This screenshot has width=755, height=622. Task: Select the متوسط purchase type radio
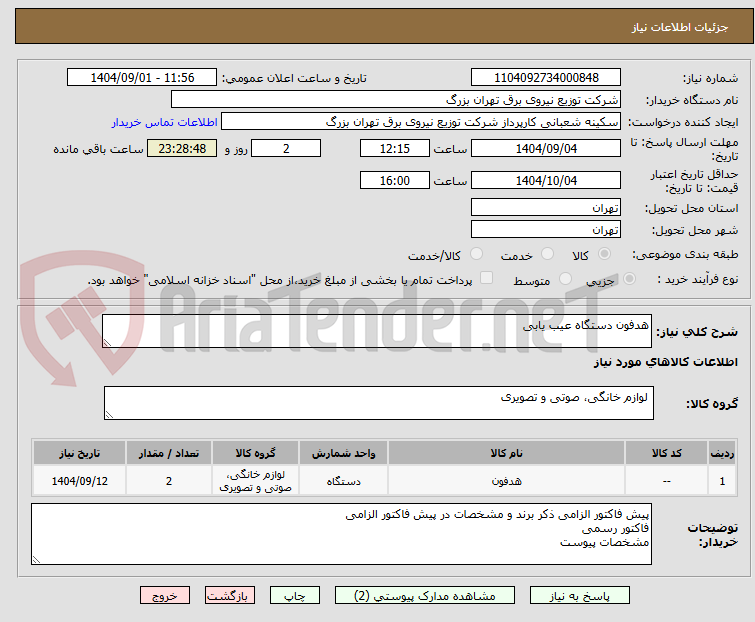[565, 279]
